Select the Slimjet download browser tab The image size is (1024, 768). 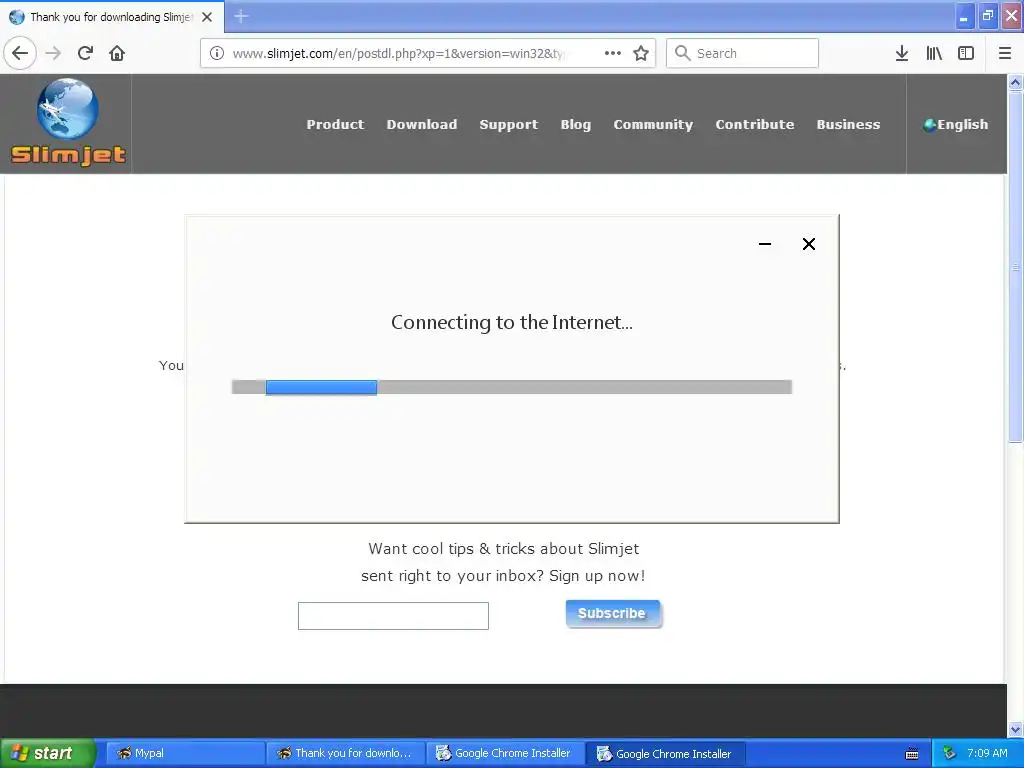pos(112,17)
